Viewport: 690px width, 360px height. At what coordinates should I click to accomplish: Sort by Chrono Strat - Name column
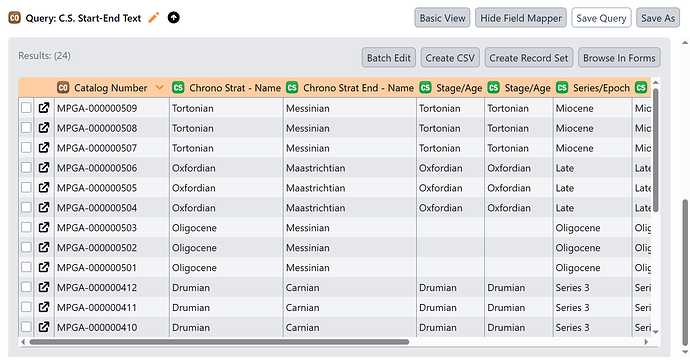pyautogui.click(x=235, y=88)
